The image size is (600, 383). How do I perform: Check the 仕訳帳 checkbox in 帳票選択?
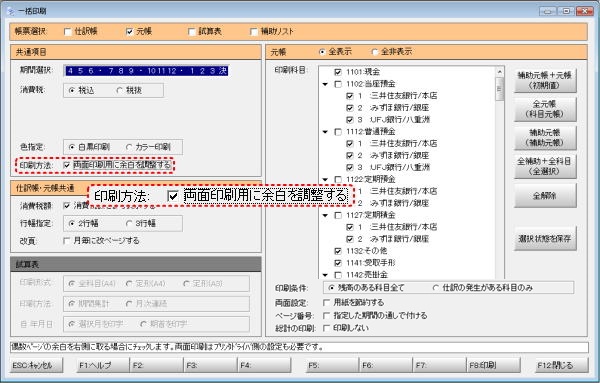coord(68,32)
